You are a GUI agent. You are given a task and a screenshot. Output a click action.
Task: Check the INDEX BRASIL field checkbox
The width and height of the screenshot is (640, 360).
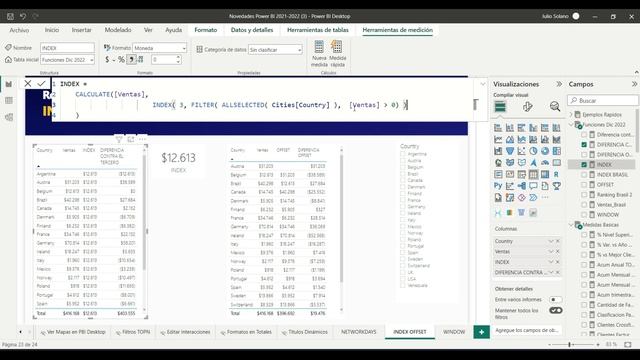[x=584, y=175]
